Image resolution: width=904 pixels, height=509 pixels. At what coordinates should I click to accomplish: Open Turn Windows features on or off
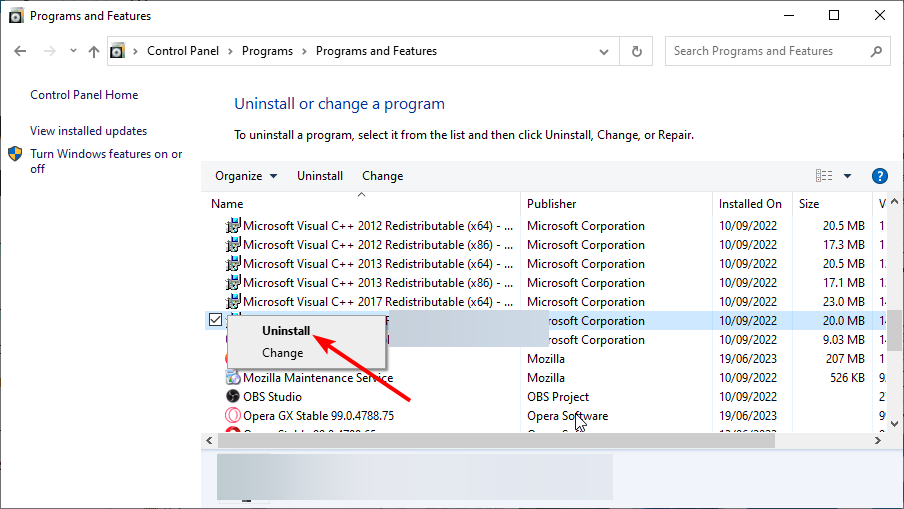coord(107,161)
